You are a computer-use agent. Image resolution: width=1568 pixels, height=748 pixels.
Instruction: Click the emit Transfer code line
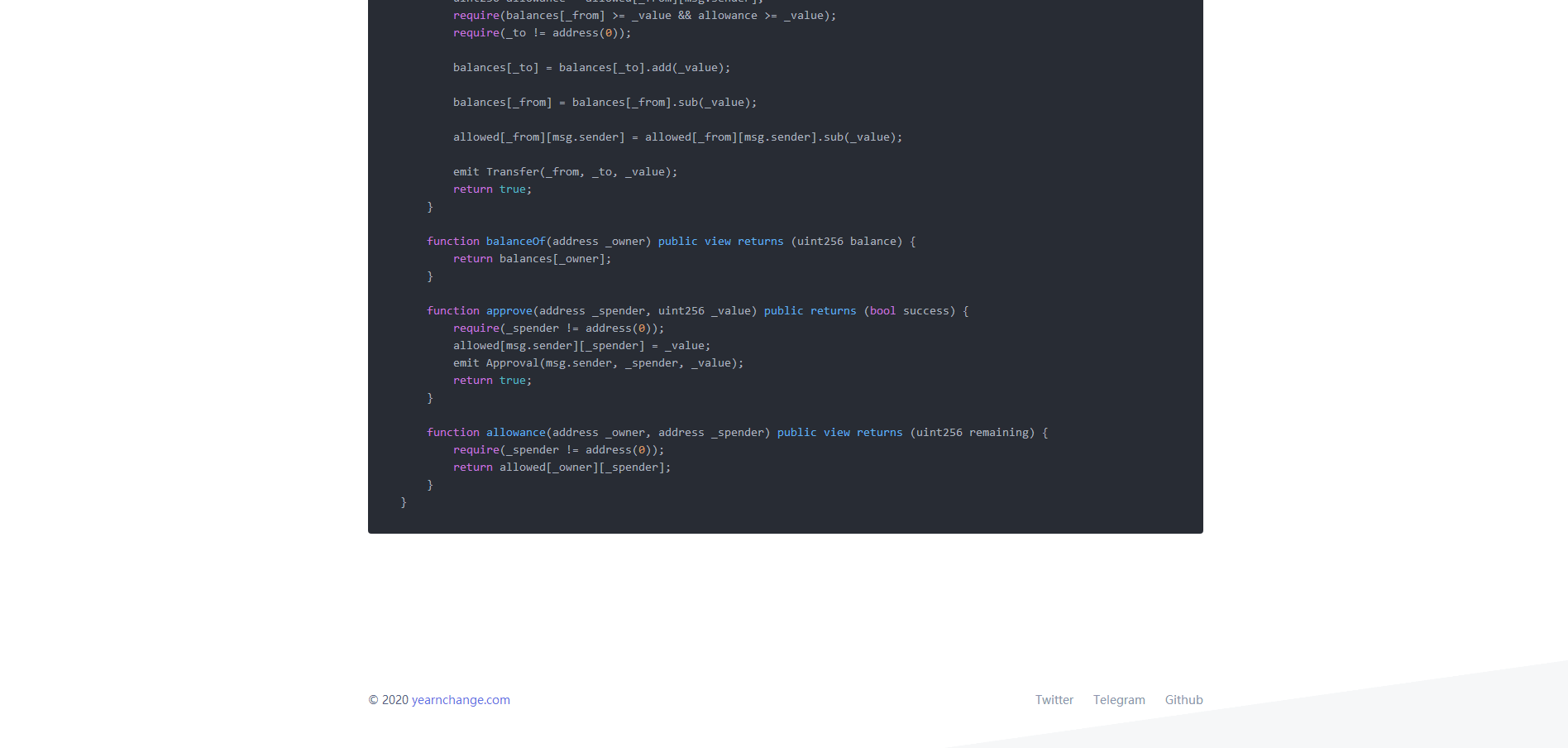coord(565,172)
